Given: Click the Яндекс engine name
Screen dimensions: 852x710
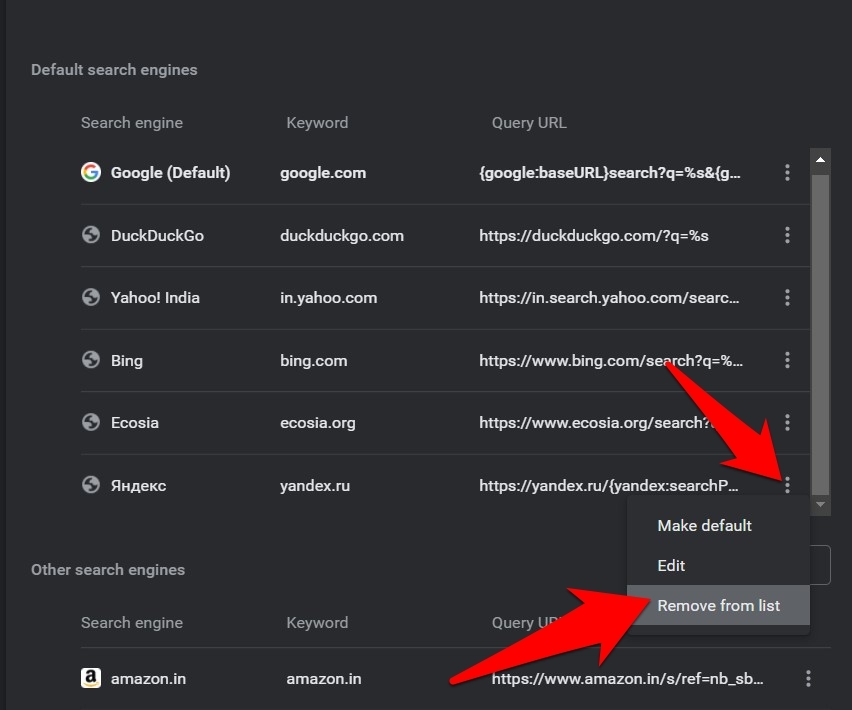Looking at the screenshot, I should pyautogui.click(x=139, y=486).
